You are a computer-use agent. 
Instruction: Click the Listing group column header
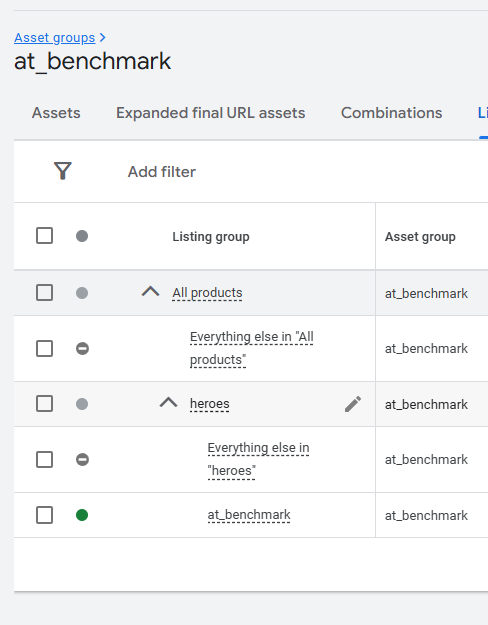pos(211,237)
